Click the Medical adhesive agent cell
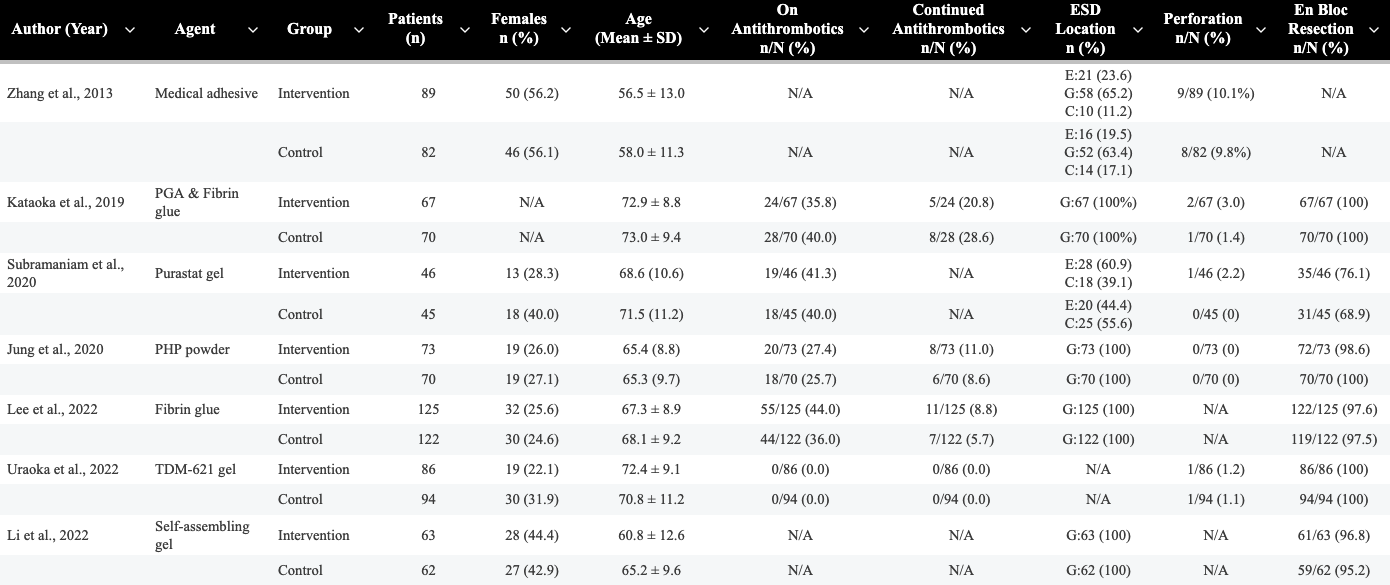The image size is (1390, 585). click(x=206, y=93)
